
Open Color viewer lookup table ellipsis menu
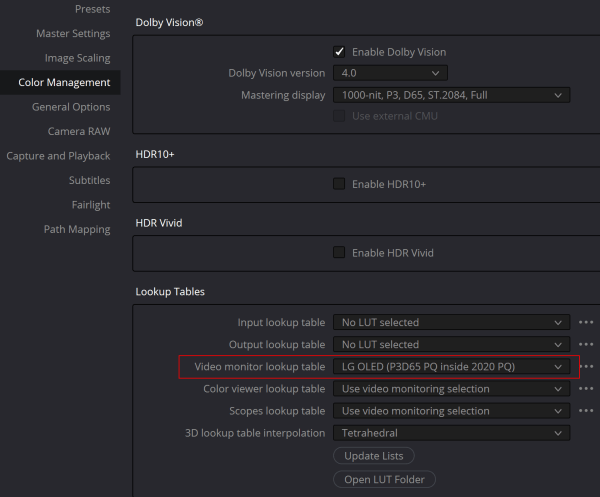tap(586, 389)
